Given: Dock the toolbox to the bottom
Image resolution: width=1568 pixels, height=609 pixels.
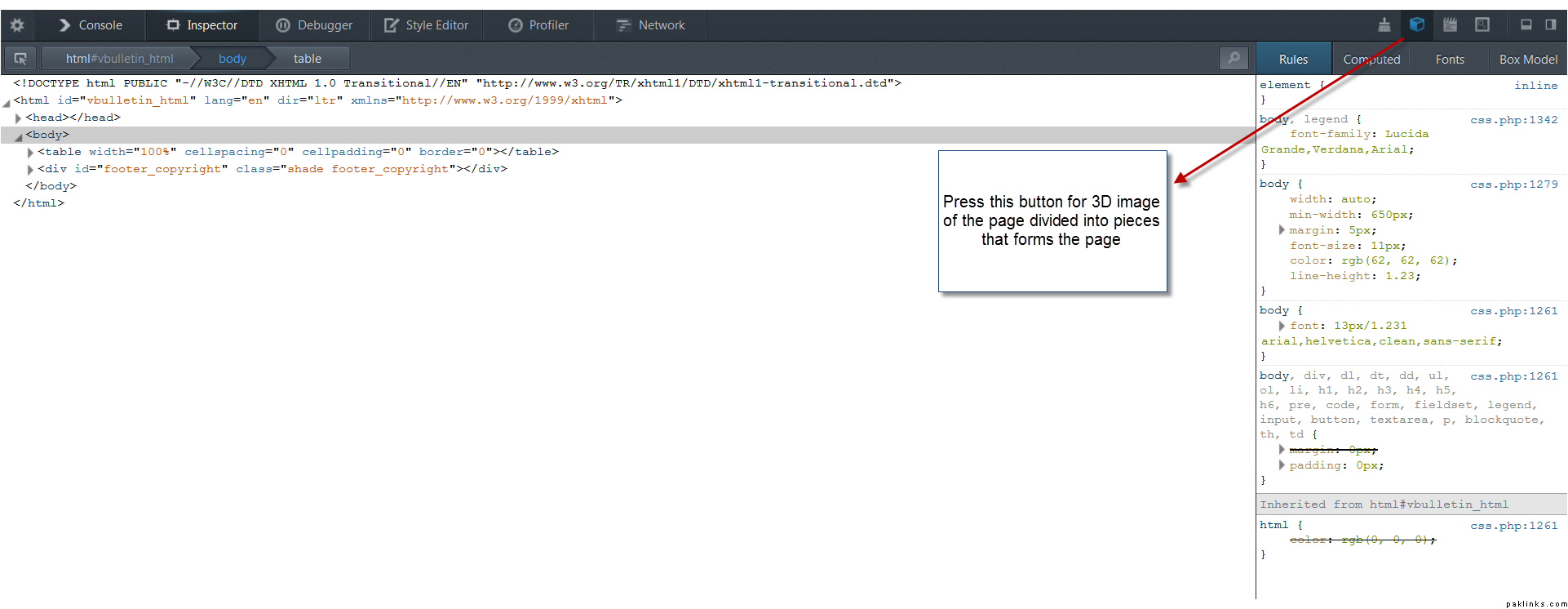Looking at the screenshot, I should click(1526, 24).
